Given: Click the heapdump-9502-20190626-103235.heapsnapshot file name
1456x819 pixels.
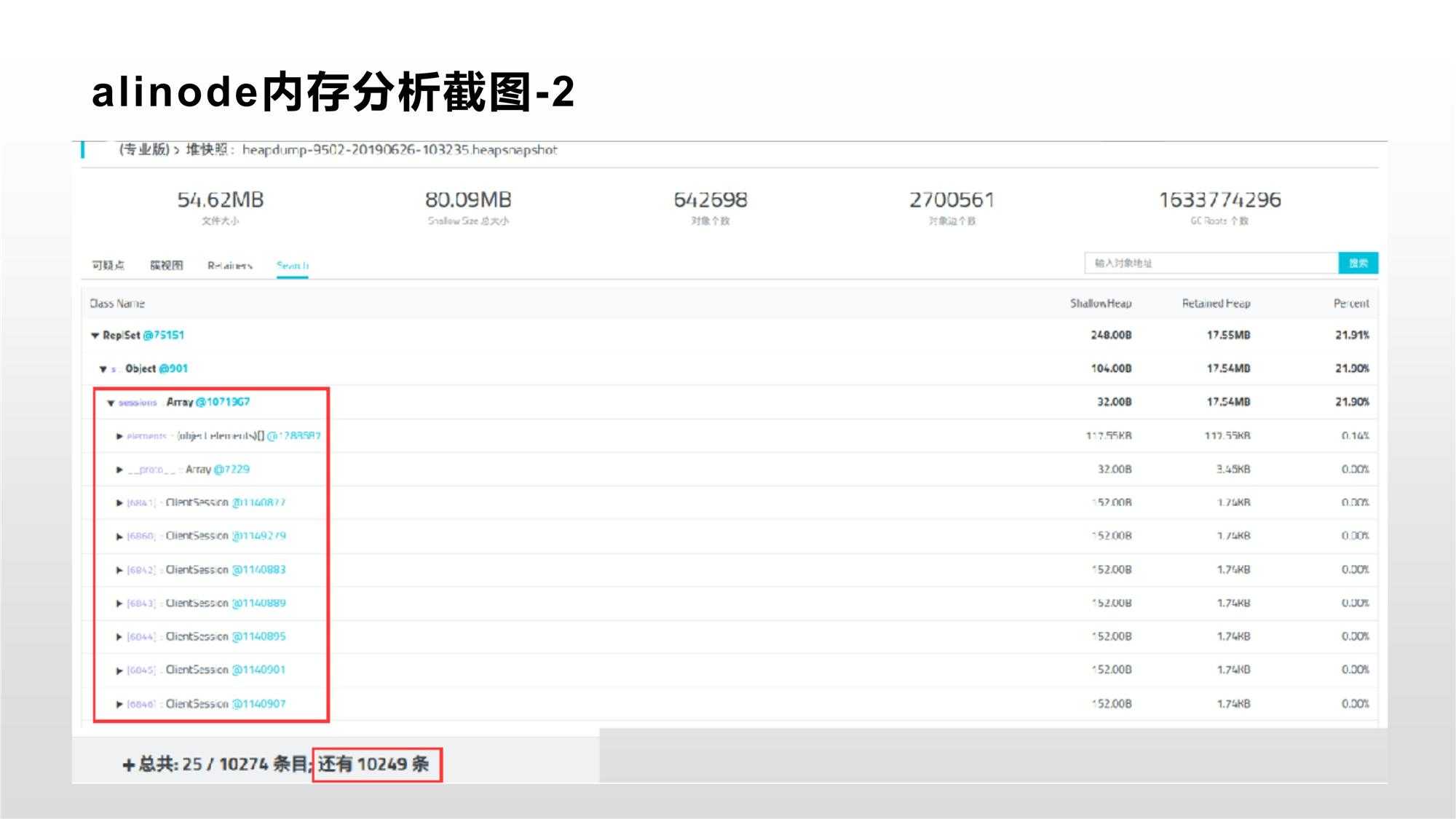Looking at the screenshot, I should click(x=400, y=150).
